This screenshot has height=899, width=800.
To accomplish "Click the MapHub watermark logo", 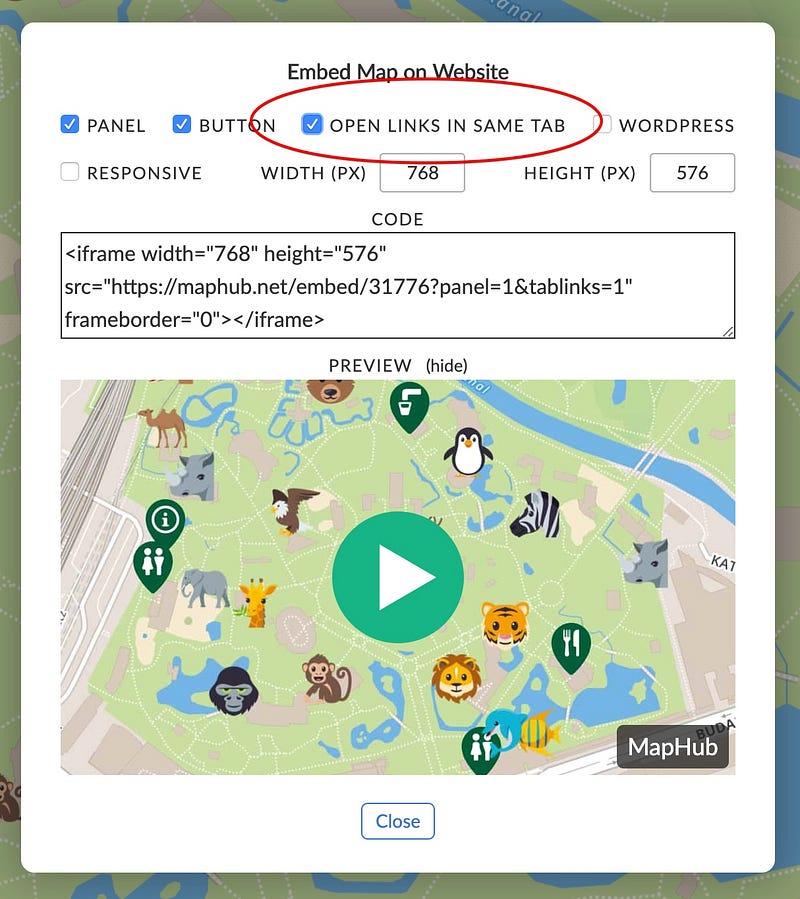I will (672, 745).
